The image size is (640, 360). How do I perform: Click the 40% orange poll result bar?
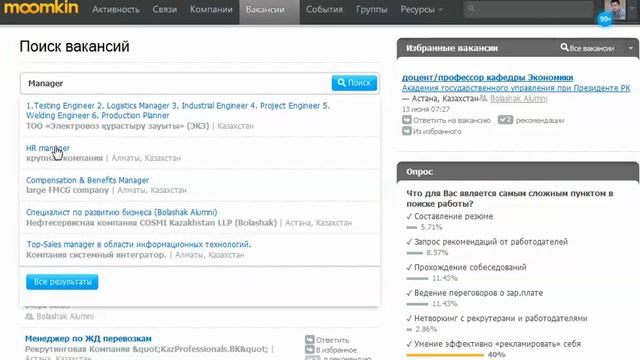pyautogui.click(x=445, y=355)
